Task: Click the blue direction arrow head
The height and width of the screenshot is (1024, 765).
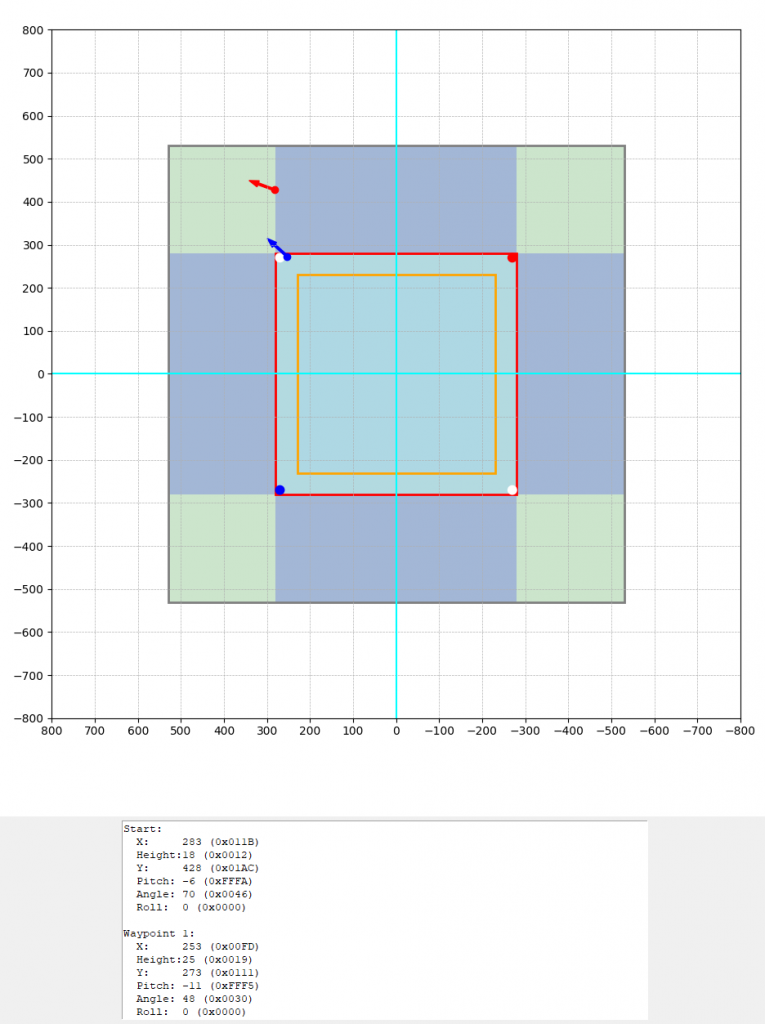Action: tap(271, 241)
